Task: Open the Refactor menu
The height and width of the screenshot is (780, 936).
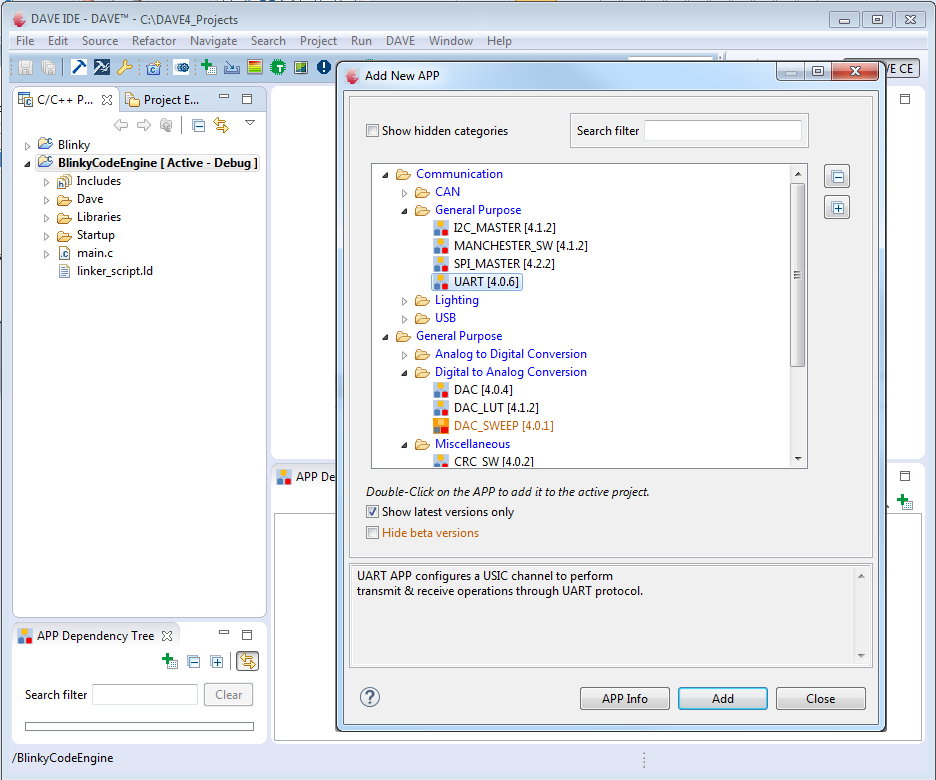Action: (x=154, y=41)
